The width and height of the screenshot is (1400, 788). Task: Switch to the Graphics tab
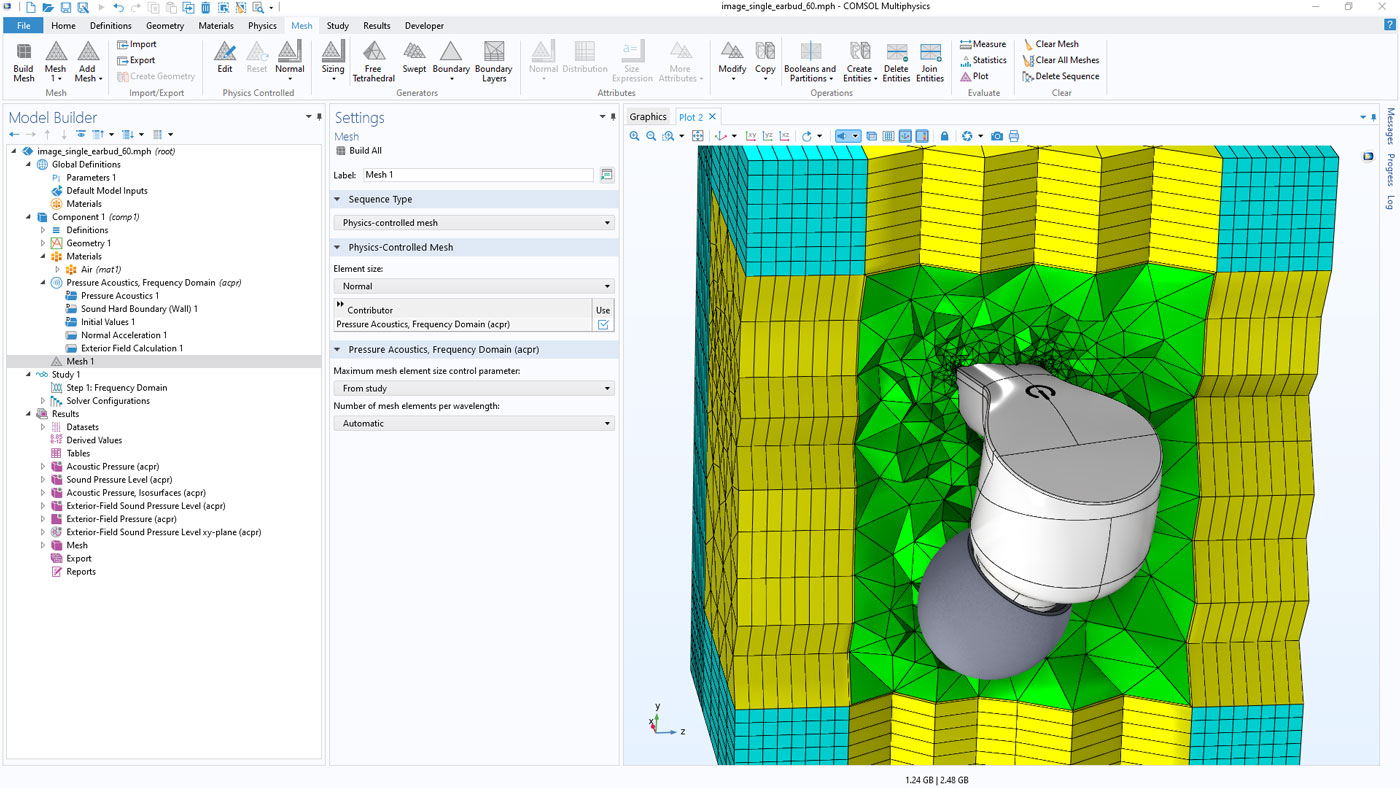(x=647, y=117)
